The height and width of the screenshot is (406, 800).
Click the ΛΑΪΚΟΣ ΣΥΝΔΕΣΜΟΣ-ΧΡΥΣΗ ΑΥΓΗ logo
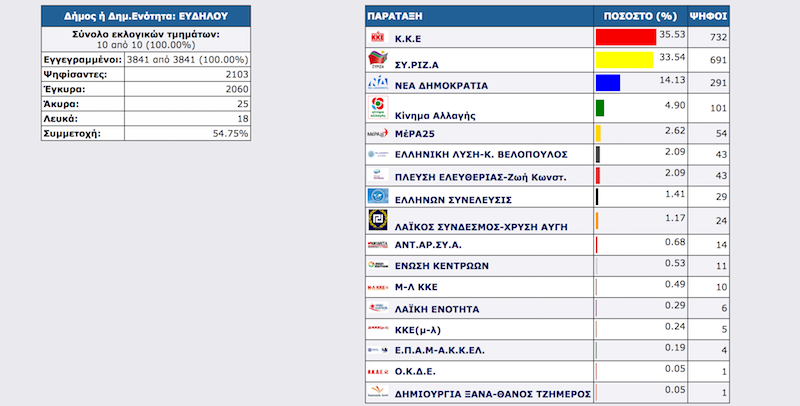(x=379, y=220)
